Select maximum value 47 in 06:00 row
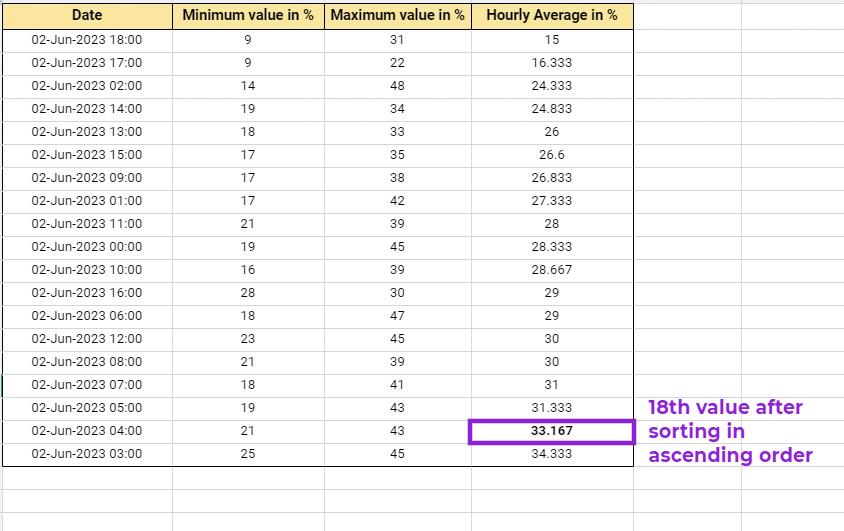844x531 pixels. [397, 316]
